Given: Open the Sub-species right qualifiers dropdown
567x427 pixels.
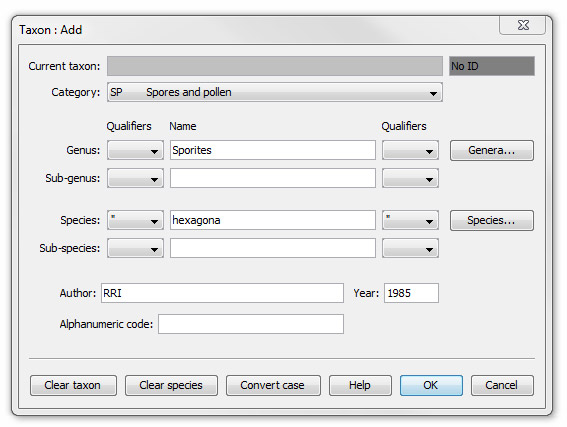Looking at the screenshot, I should pyautogui.click(x=410, y=248).
